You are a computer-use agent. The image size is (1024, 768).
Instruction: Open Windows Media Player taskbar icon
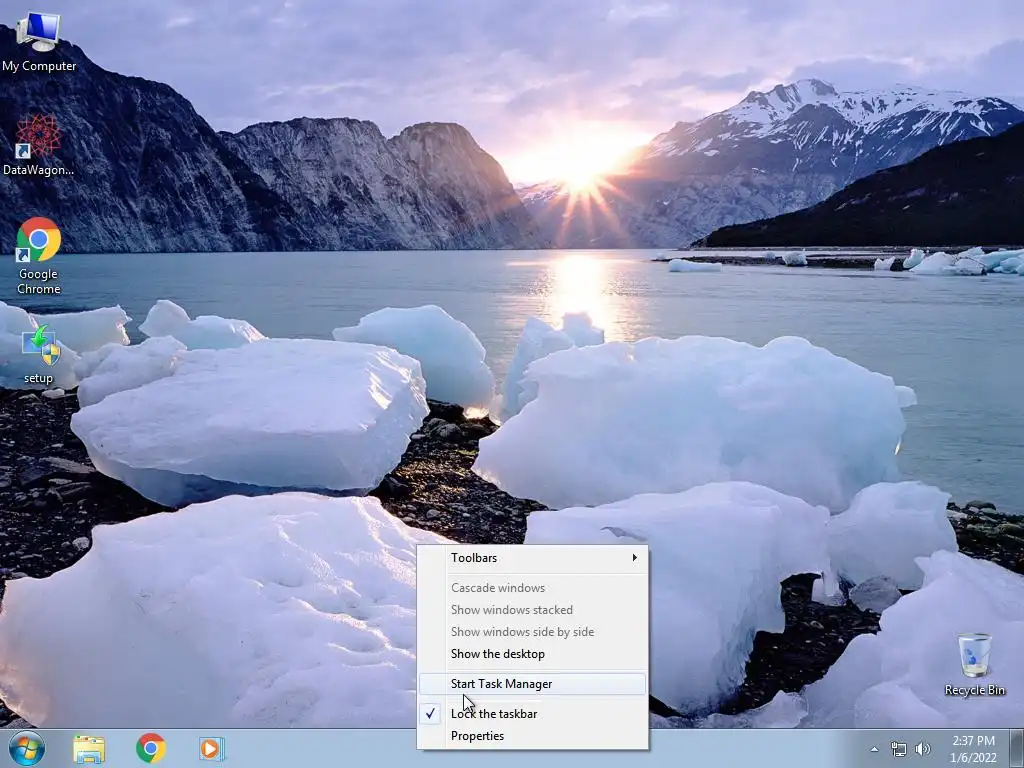coord(212,749)
